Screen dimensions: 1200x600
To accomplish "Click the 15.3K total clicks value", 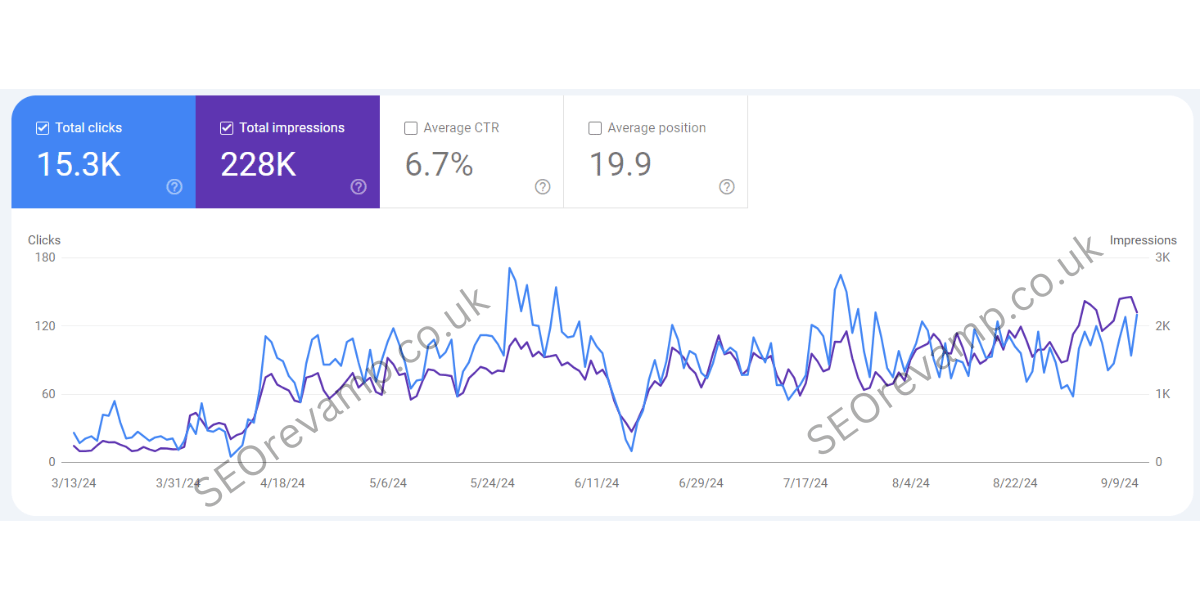I will point(78,164).
